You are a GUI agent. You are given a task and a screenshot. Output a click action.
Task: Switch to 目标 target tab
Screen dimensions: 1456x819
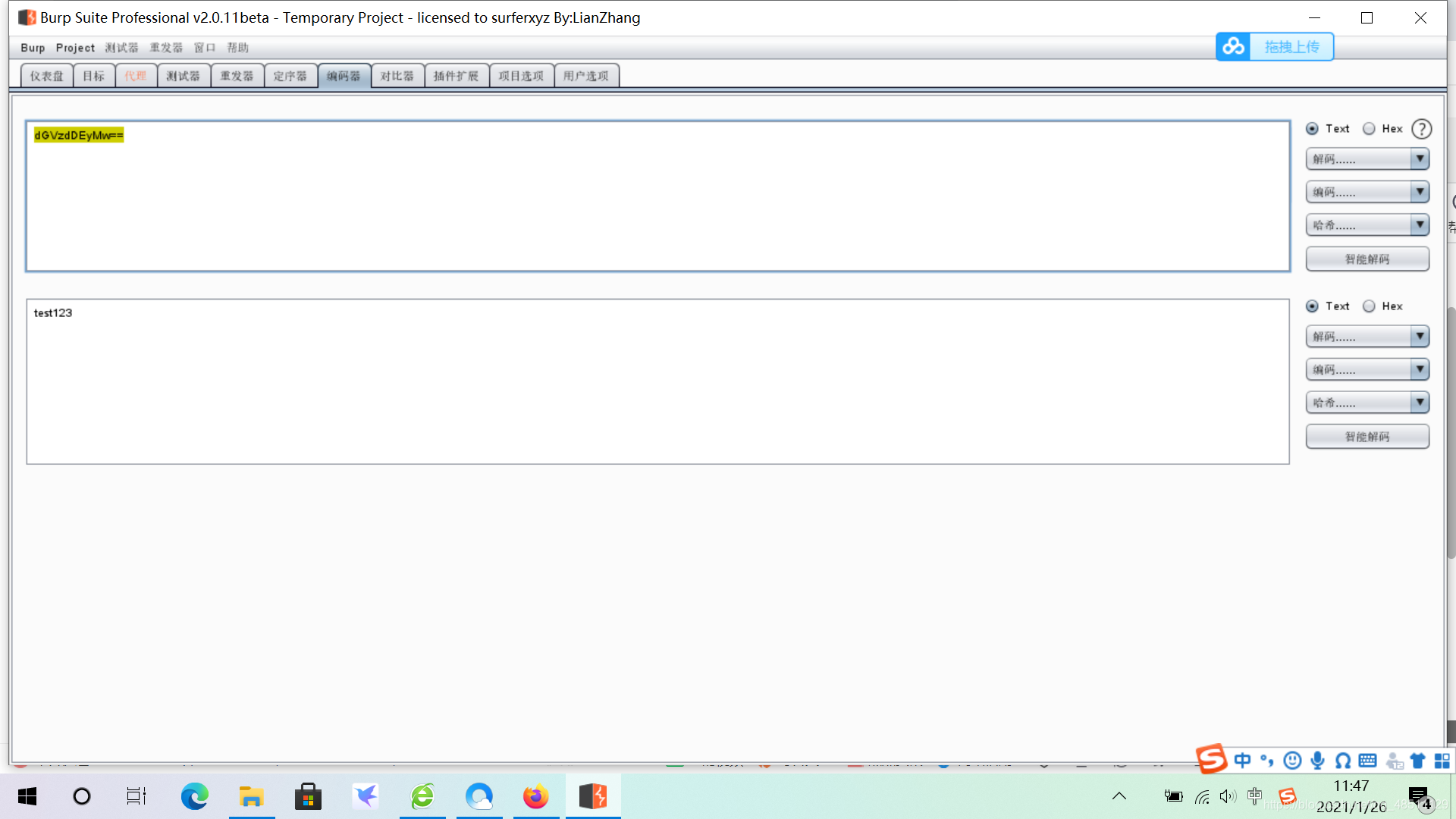pyautogui.click(x=94, y=76)
